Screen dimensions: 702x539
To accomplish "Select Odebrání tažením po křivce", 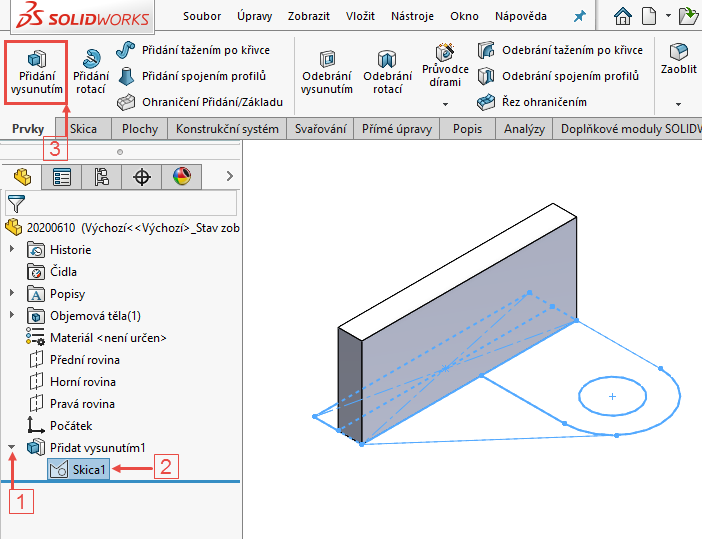I will [560, 50].
